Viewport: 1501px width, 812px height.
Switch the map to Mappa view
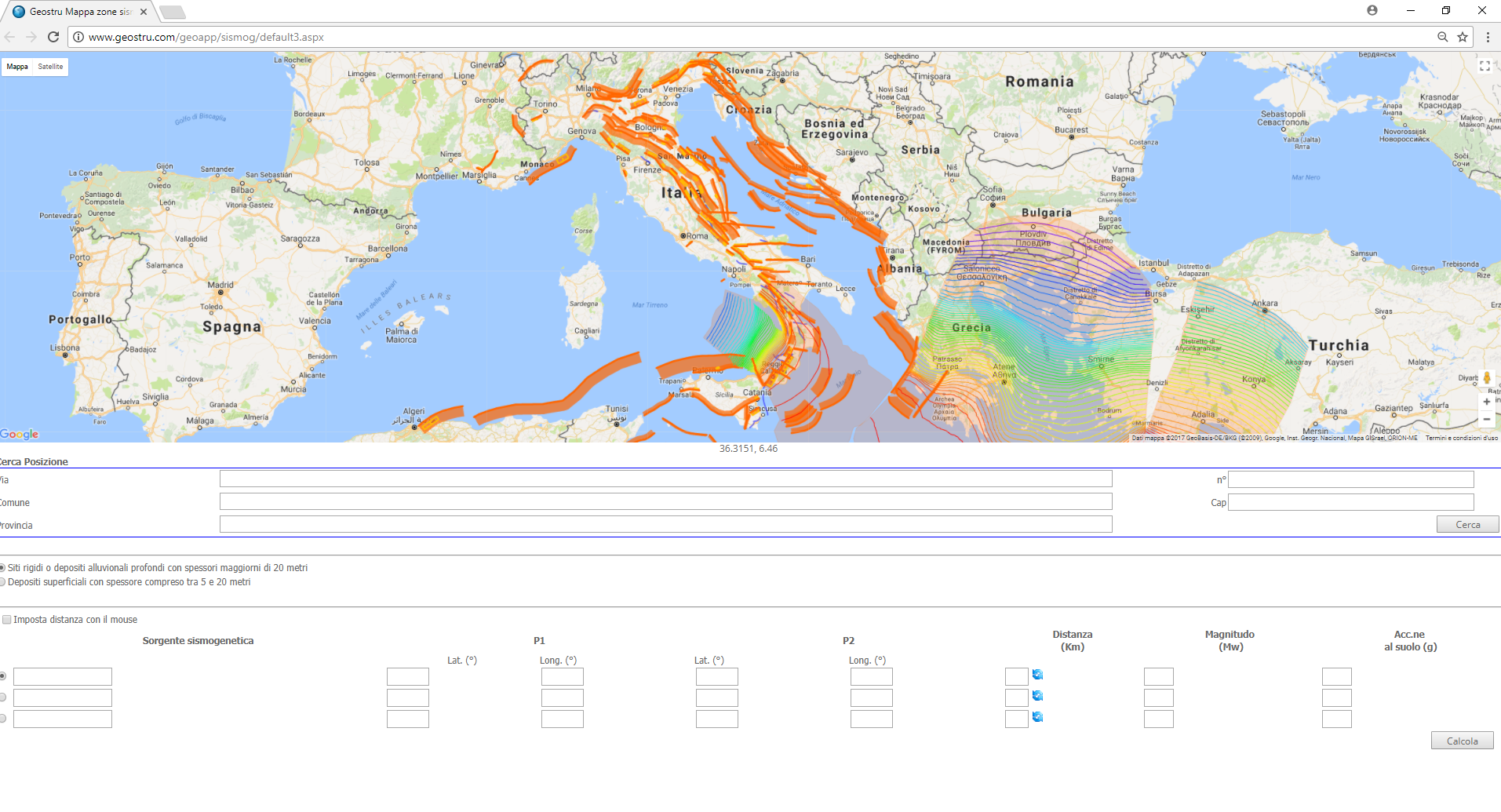tap(17, 67)
